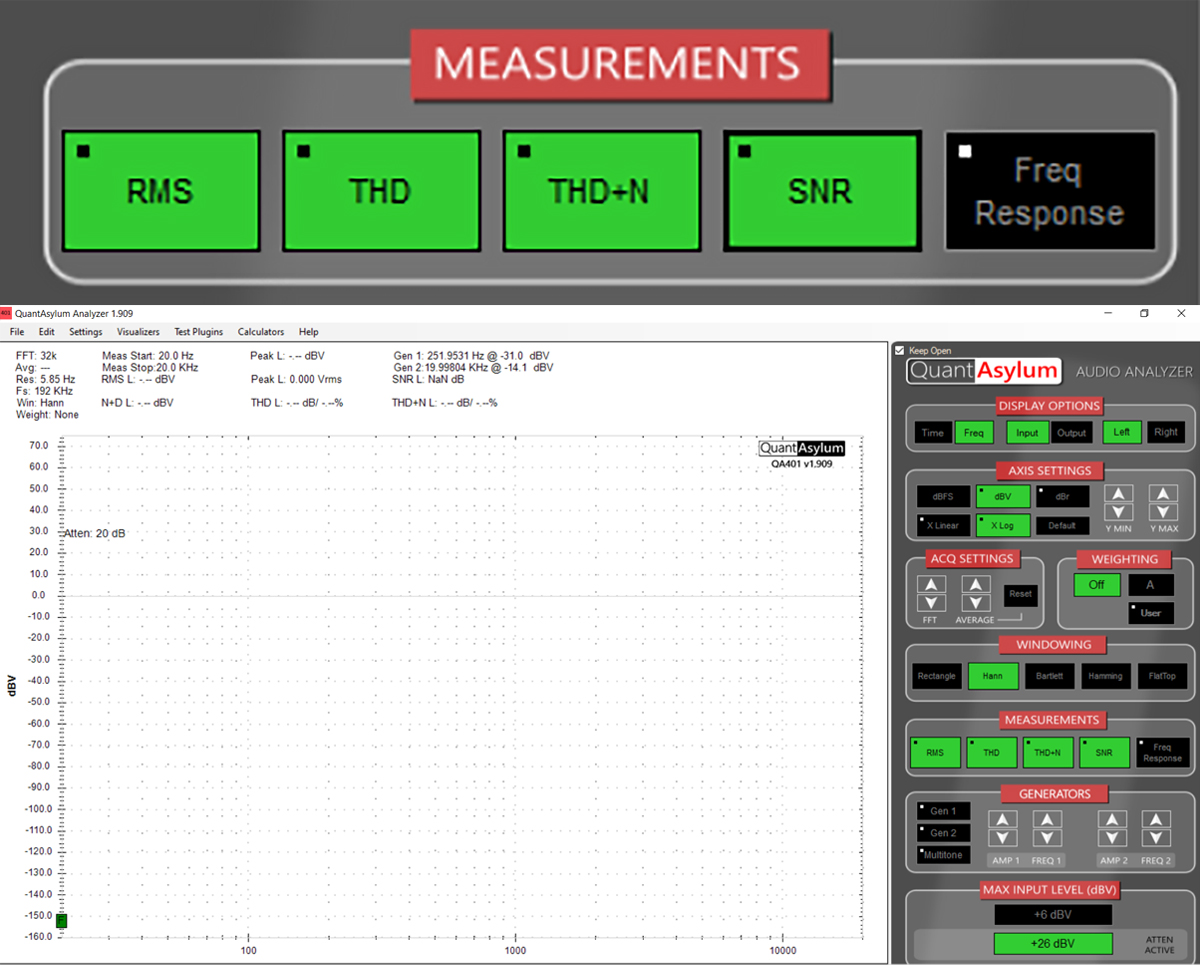Toggle THD+N in the small sidebar Measurements panel
The width and height of the screenshot is (1200, 965).
click(1047, 753)
